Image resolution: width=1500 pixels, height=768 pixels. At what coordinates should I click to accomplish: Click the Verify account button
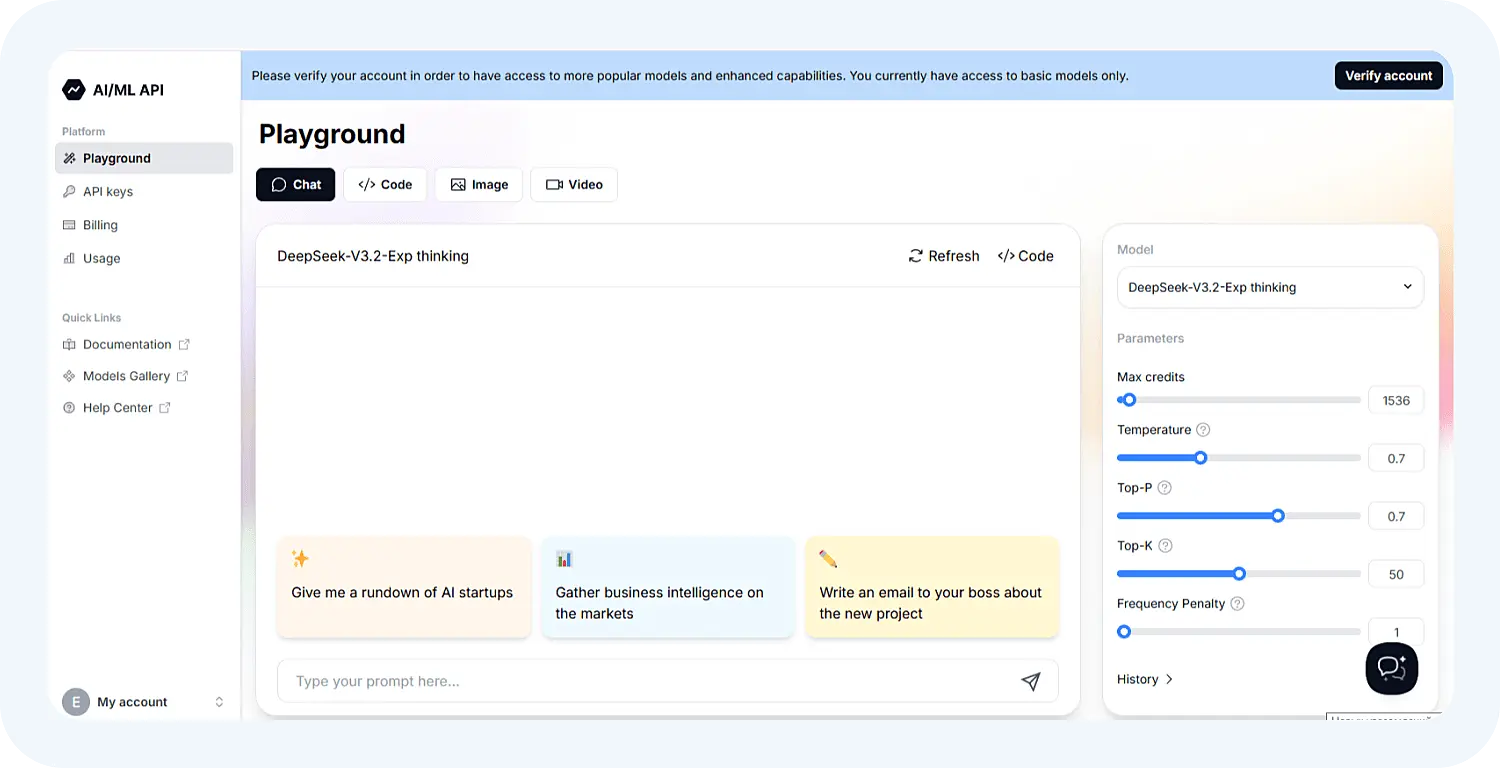pos(1388,76)
